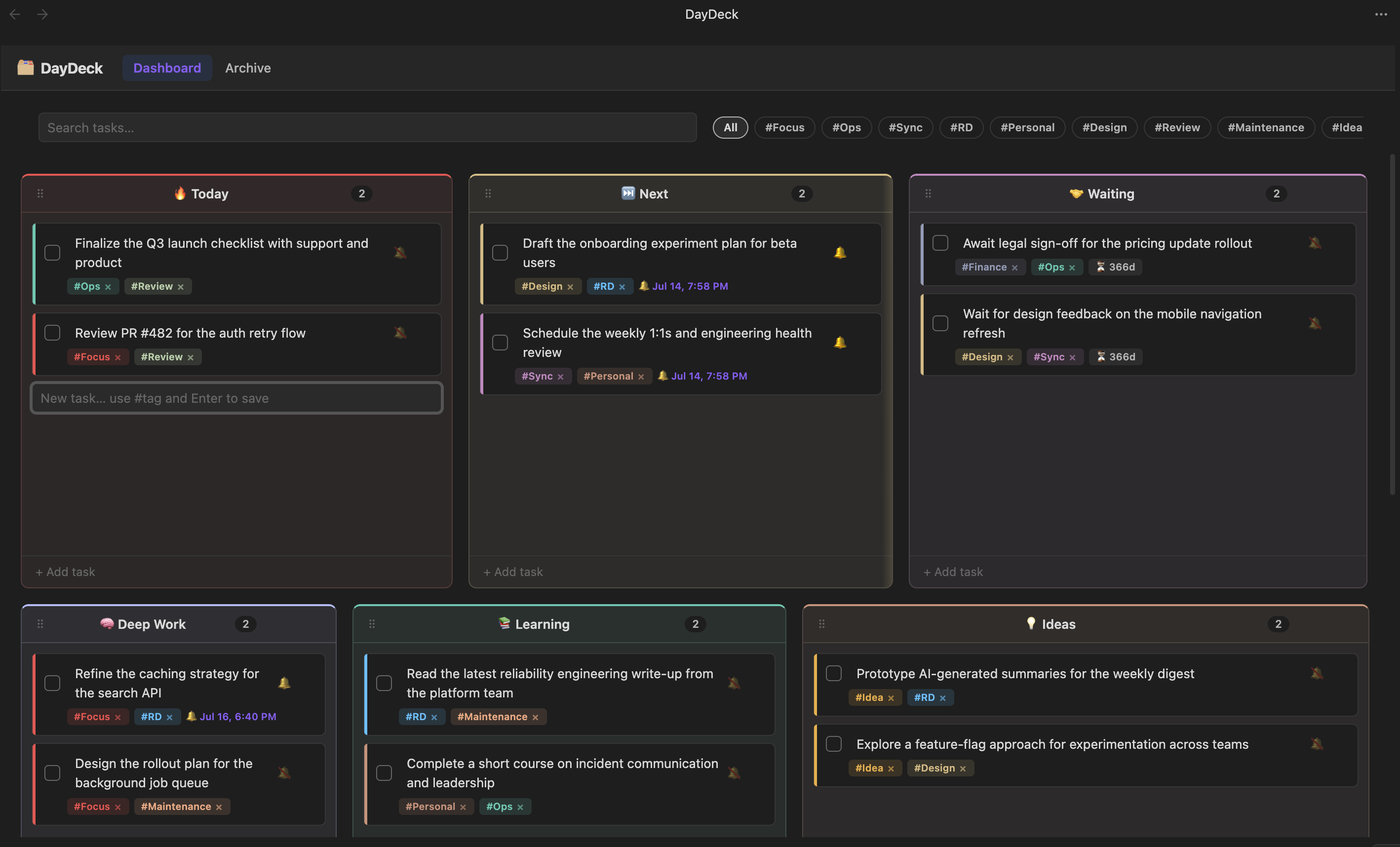
Task: Open the Archive tab
Action: coord(248,68)
